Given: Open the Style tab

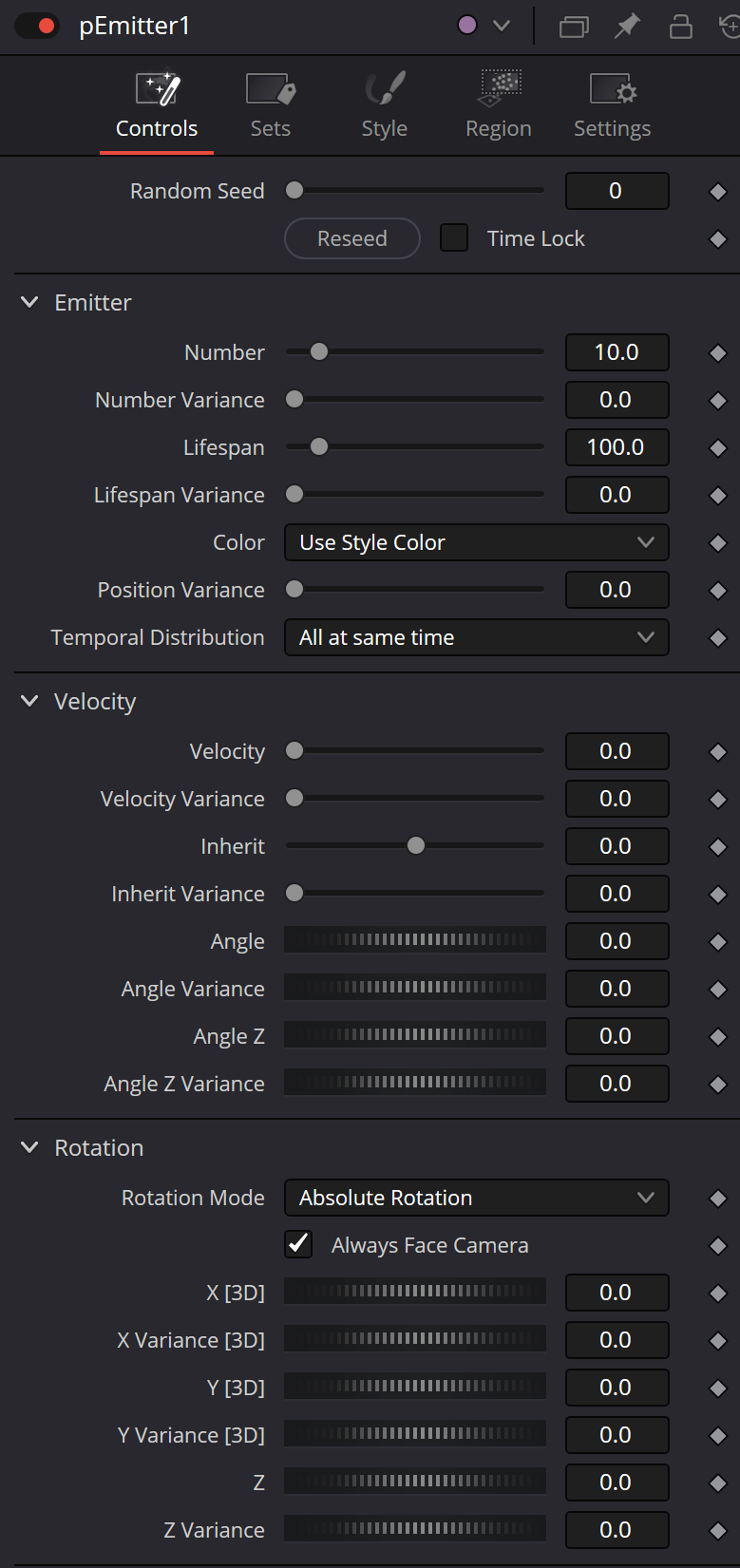Looking at the screenshot, I should click(x=385, y=105).
